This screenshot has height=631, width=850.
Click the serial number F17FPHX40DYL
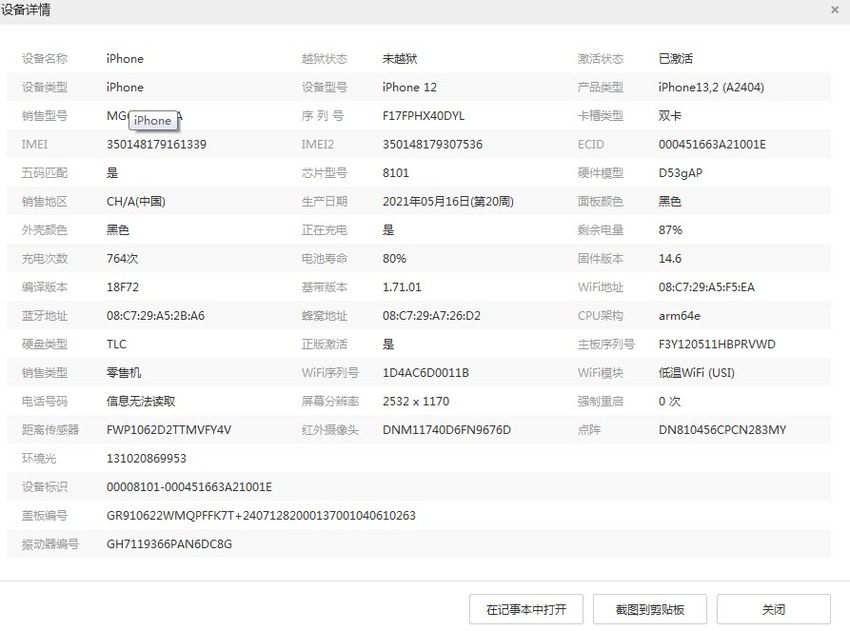[423, 115]
